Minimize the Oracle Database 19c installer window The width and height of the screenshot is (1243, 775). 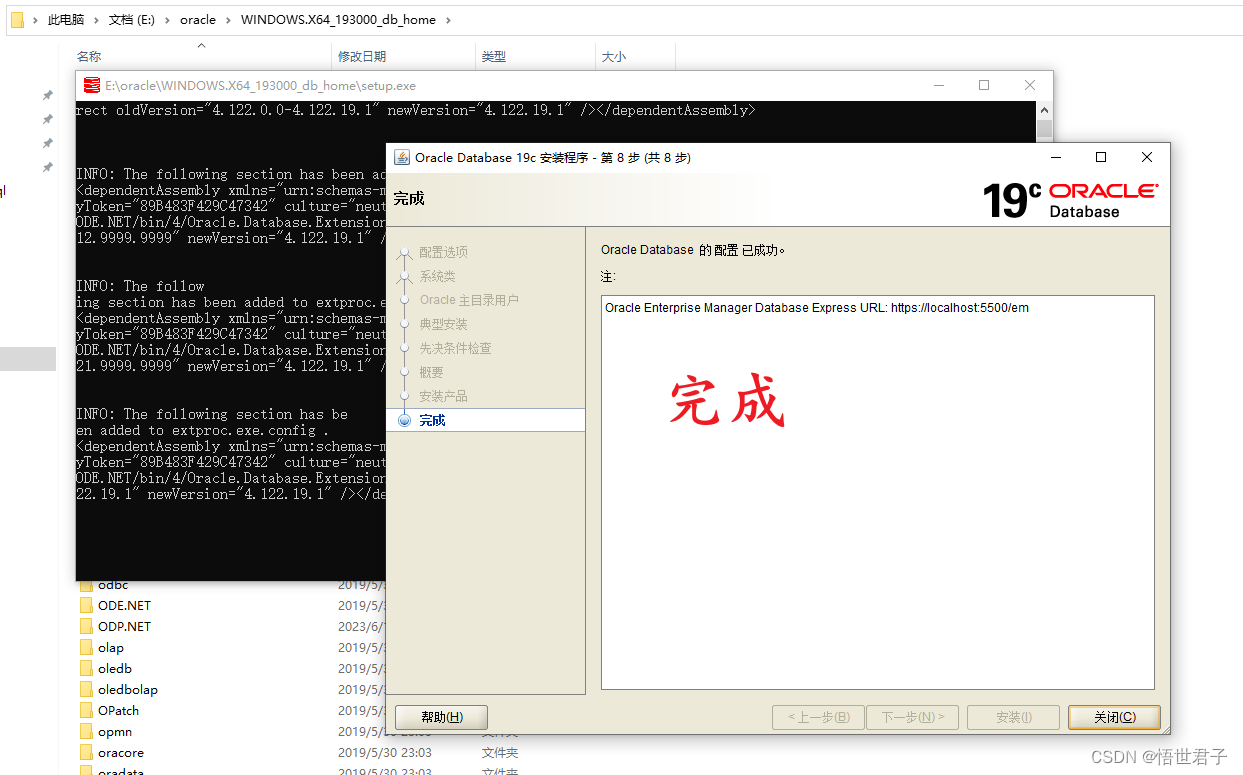coord(1056,157)
